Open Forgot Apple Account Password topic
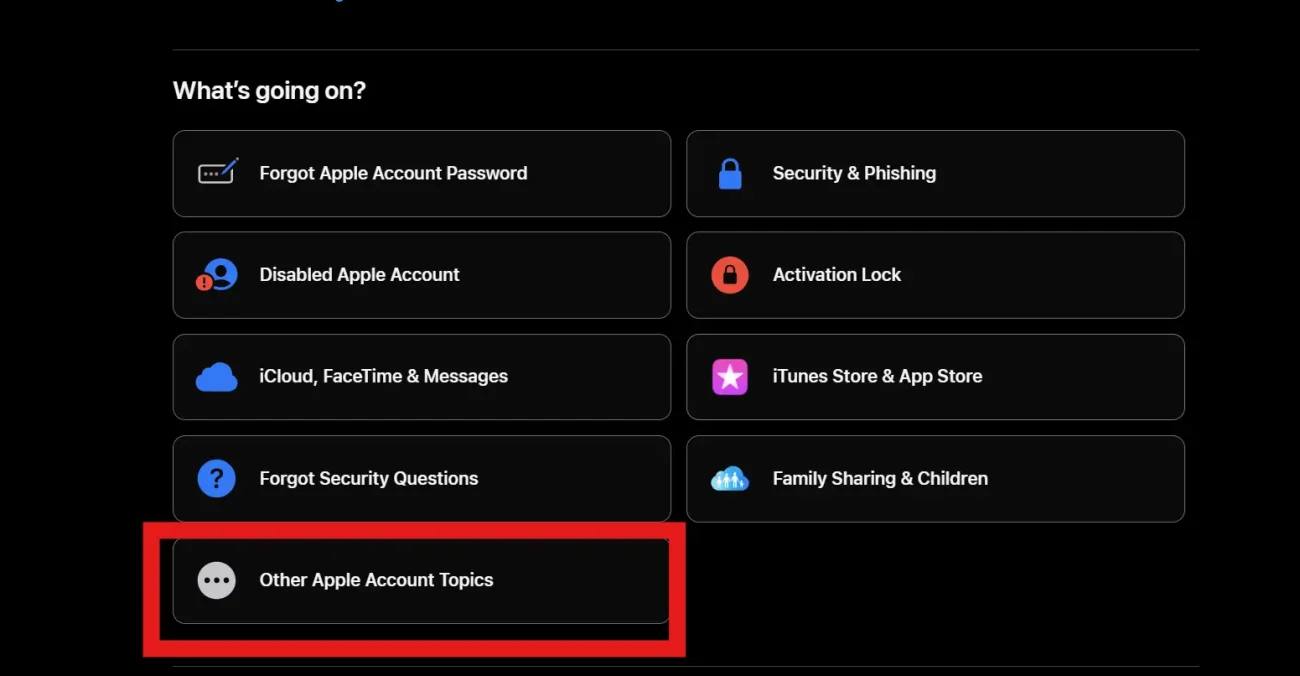The image size is (1300, 676). click(393, 173)
